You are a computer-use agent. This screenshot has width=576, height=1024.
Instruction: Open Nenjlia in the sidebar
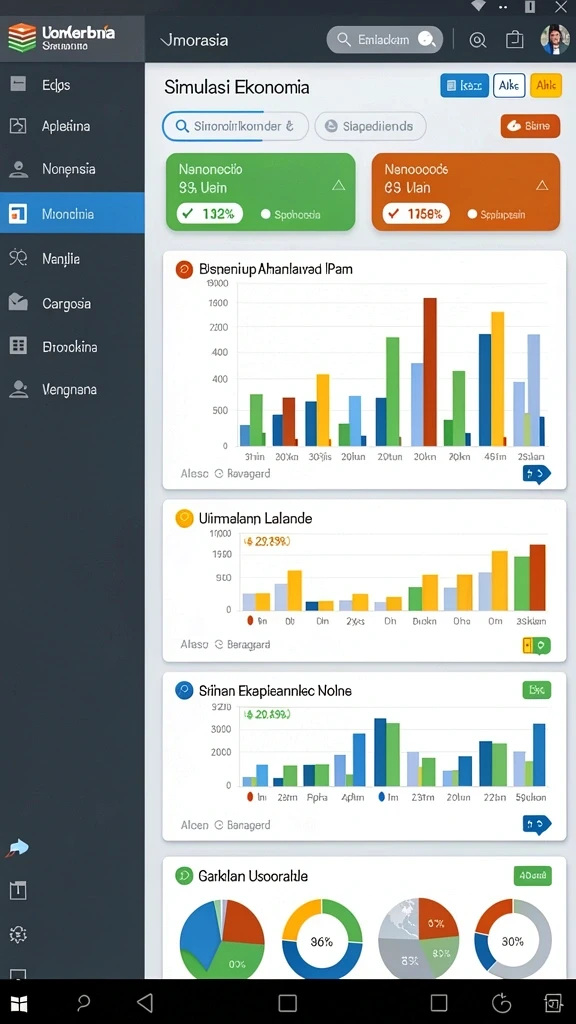tap(72, 259)
